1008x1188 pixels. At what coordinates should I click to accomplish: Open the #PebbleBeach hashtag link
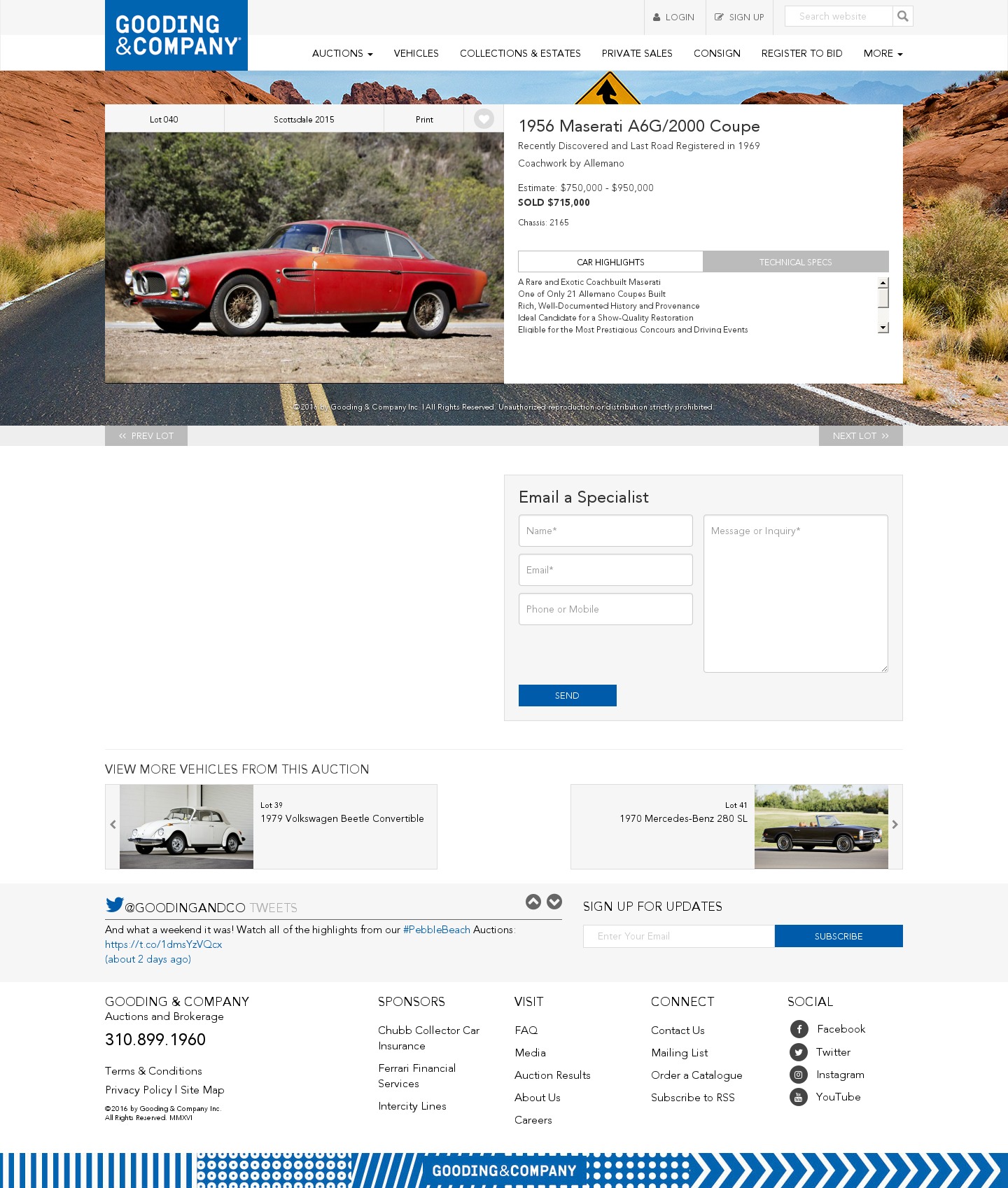[437, 930]
